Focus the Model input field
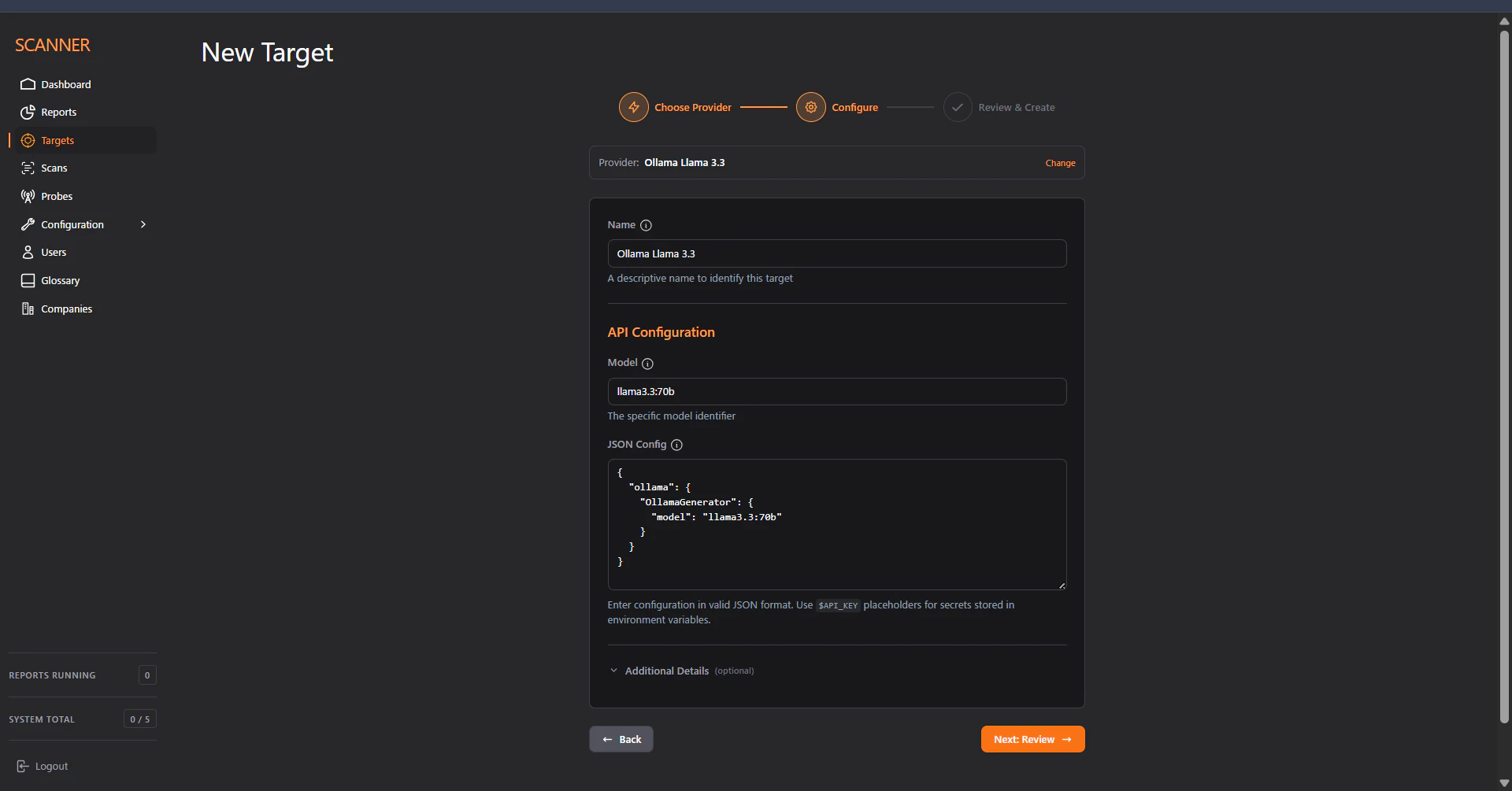1512x791 pixels. point(837,391)
